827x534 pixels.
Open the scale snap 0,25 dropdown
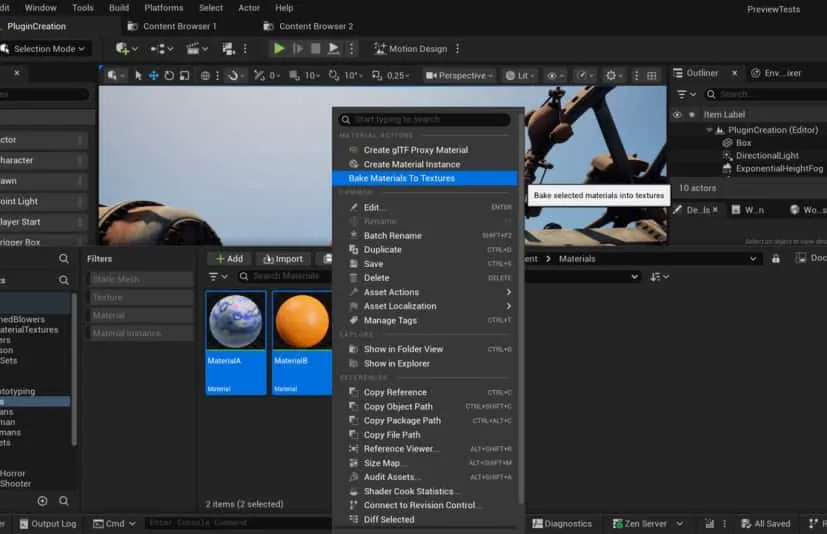398,75
